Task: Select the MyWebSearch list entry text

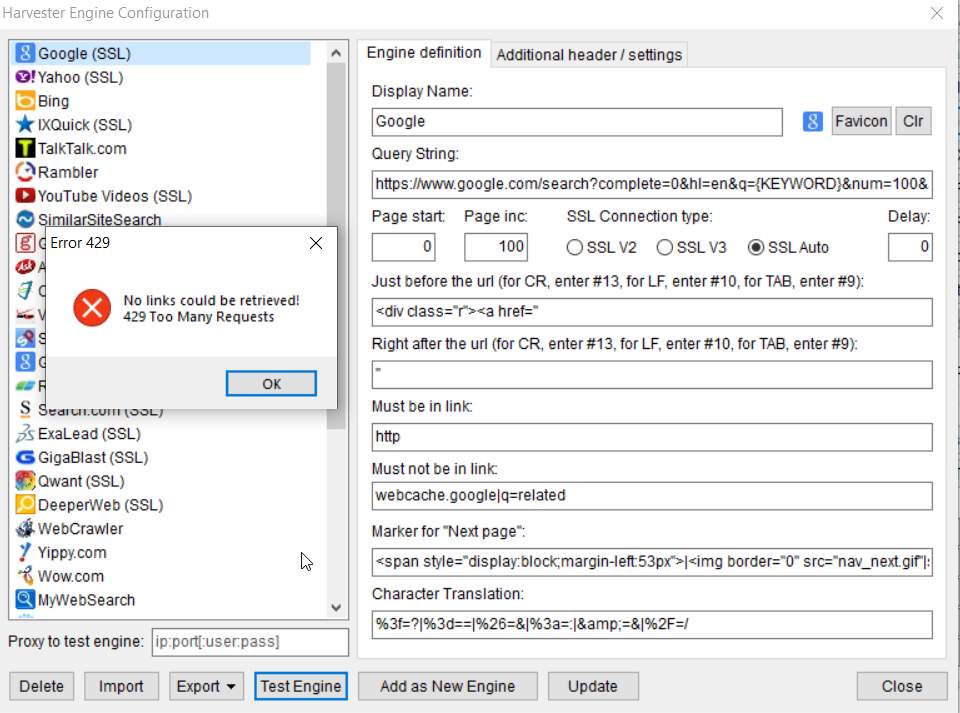Action: click(x=86, y=600)
